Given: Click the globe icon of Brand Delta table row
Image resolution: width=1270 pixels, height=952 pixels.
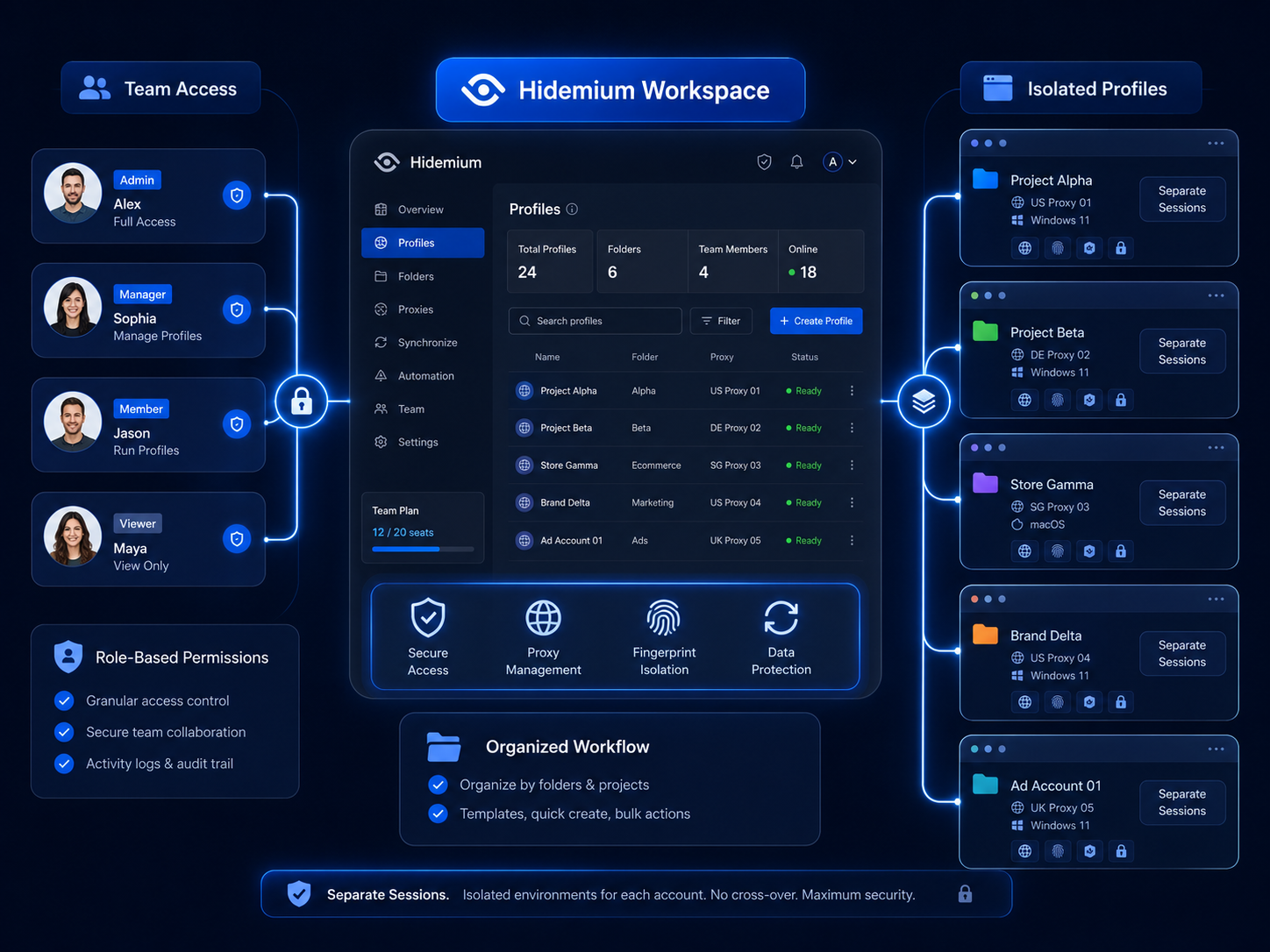Looking at the screenshot, I should pyautogui.click(x=524, y=502).
